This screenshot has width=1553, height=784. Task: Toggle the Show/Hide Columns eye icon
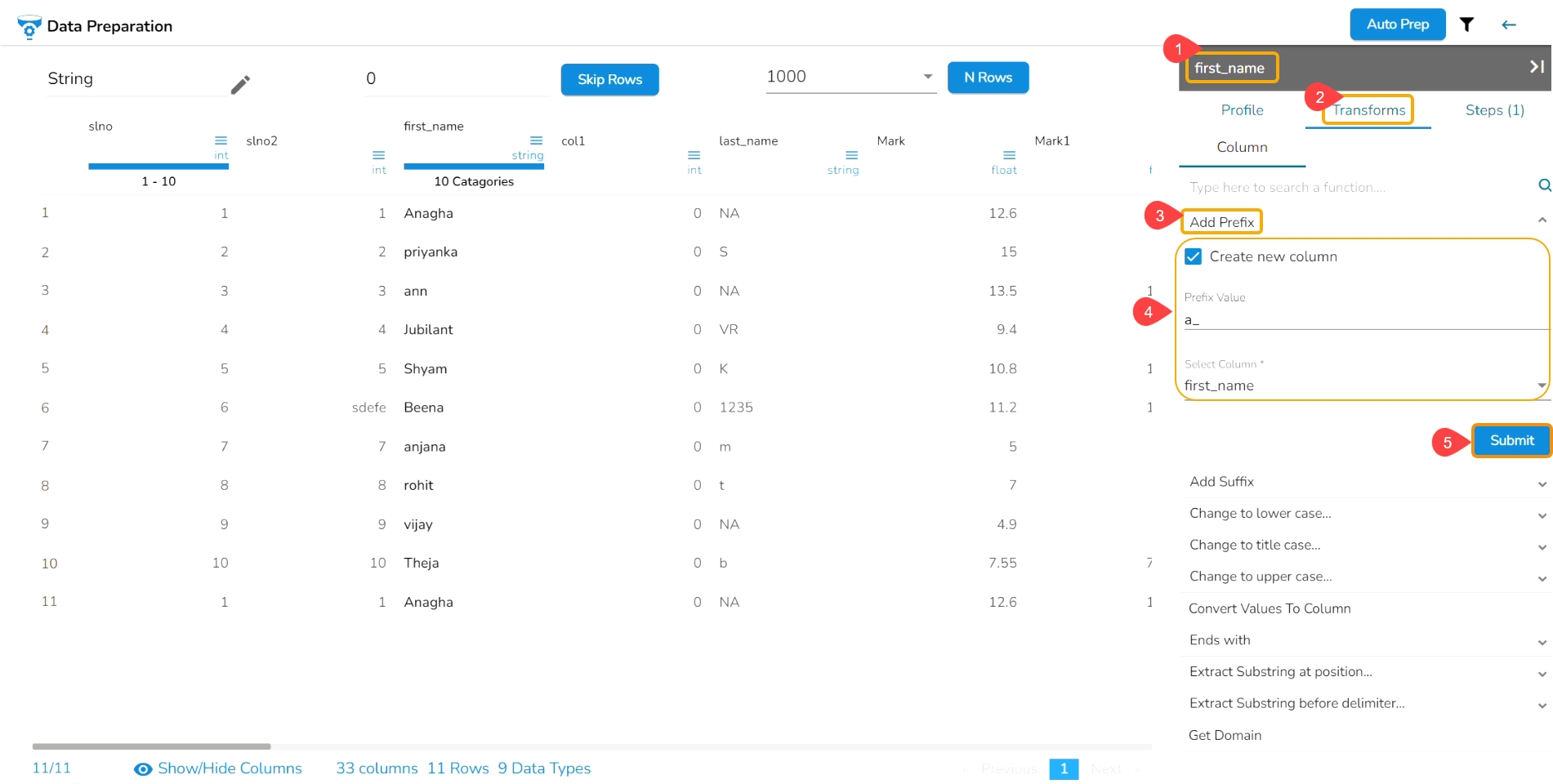[x=143, y=769]
